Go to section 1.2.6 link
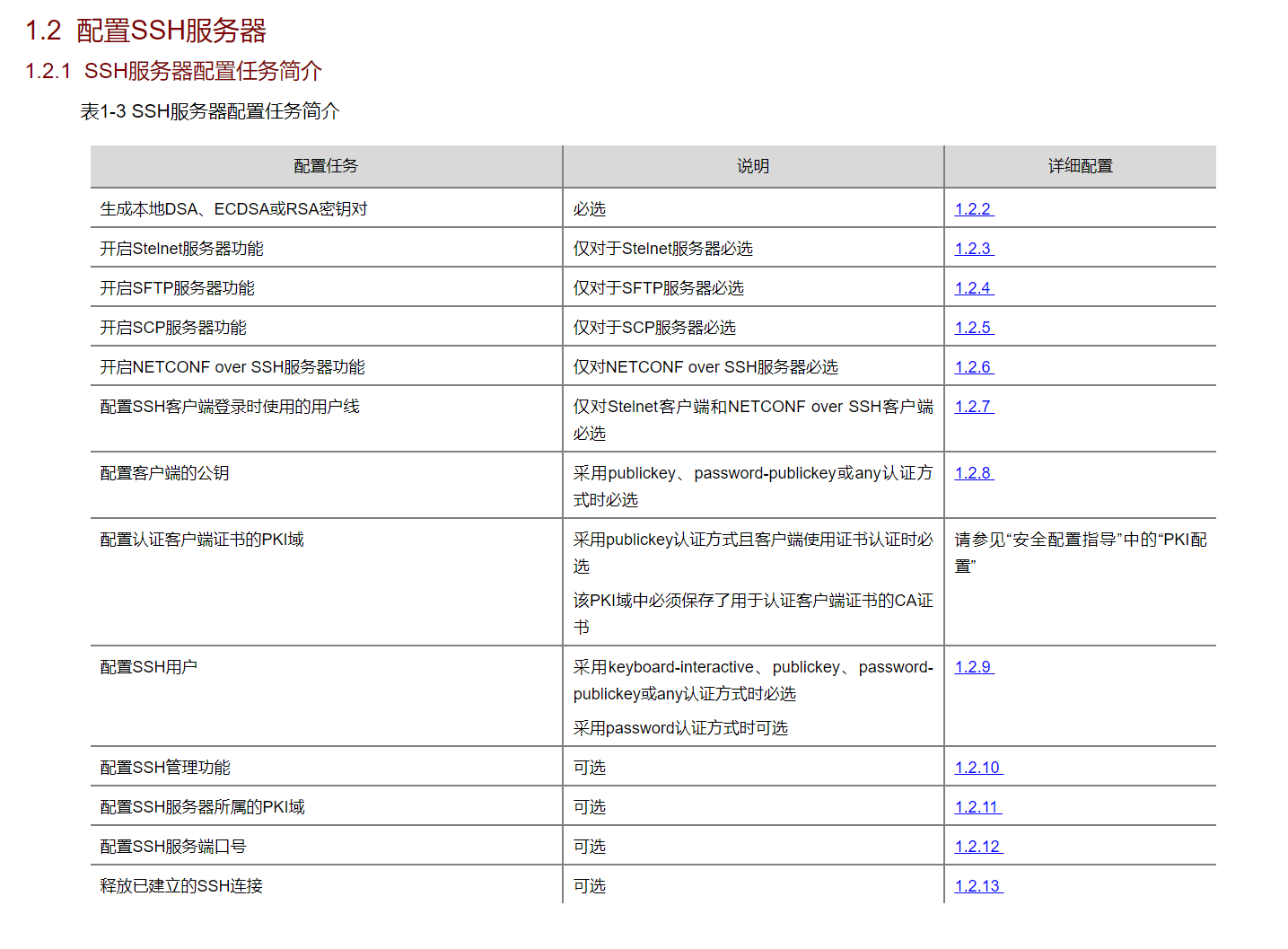Screen dimensions: 1288x949 (974, 367)
